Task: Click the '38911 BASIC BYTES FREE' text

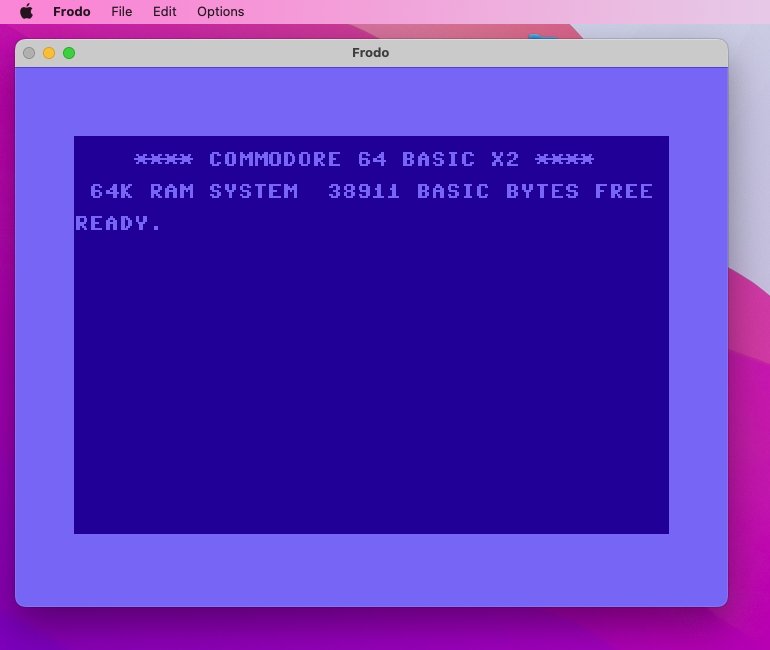Action: pyautogui.click(x=491, y=191)
